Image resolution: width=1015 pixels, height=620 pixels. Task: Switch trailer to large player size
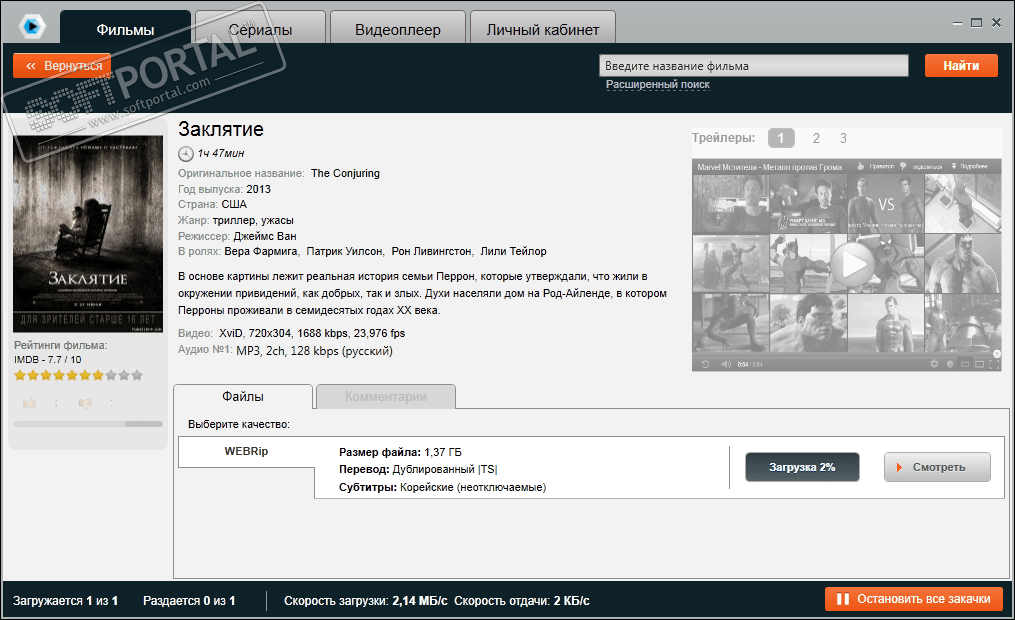pos(979,364)
